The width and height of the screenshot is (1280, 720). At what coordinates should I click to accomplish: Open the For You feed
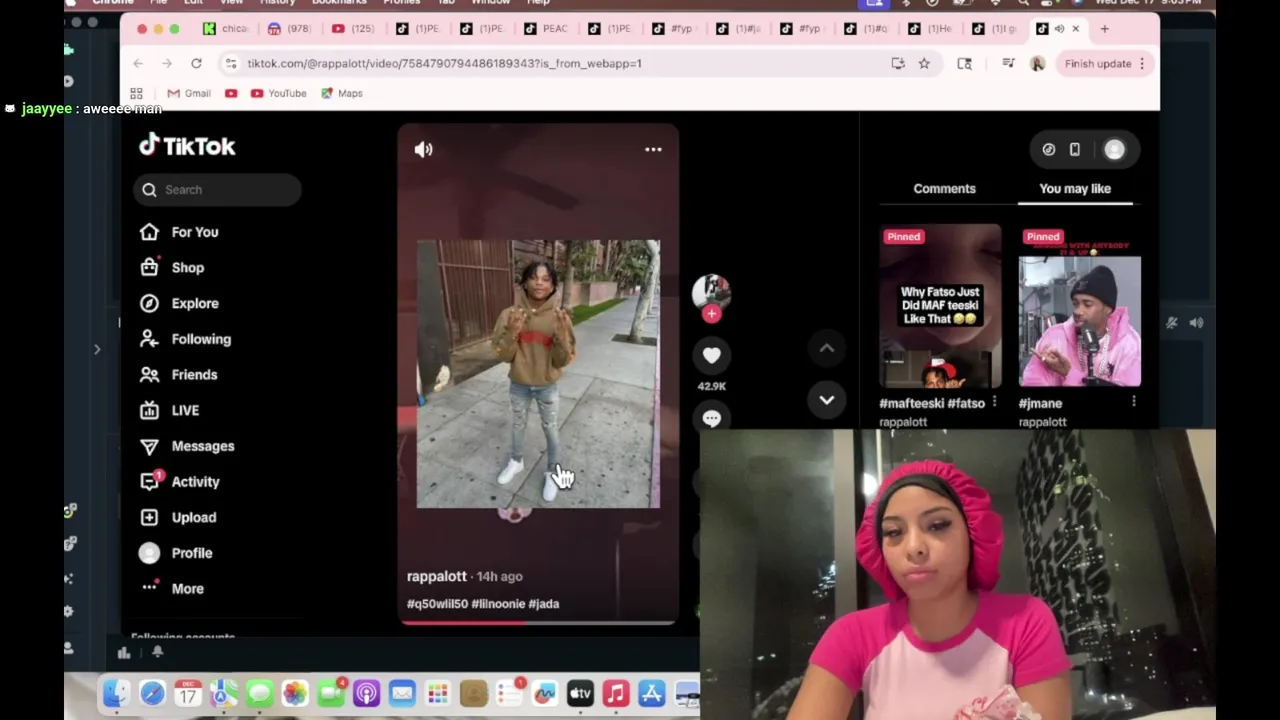[x=180, y=232]
